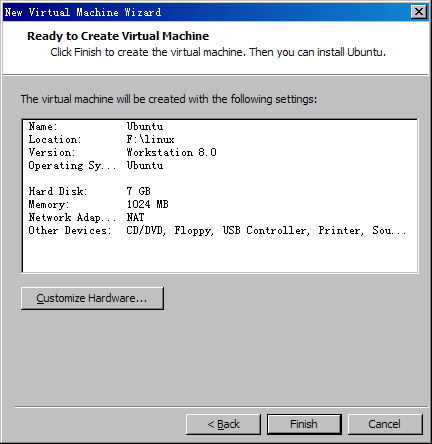
Task: Open the Customize Hardware dialog
Action: pyautogui.click(x=92, y=298)
